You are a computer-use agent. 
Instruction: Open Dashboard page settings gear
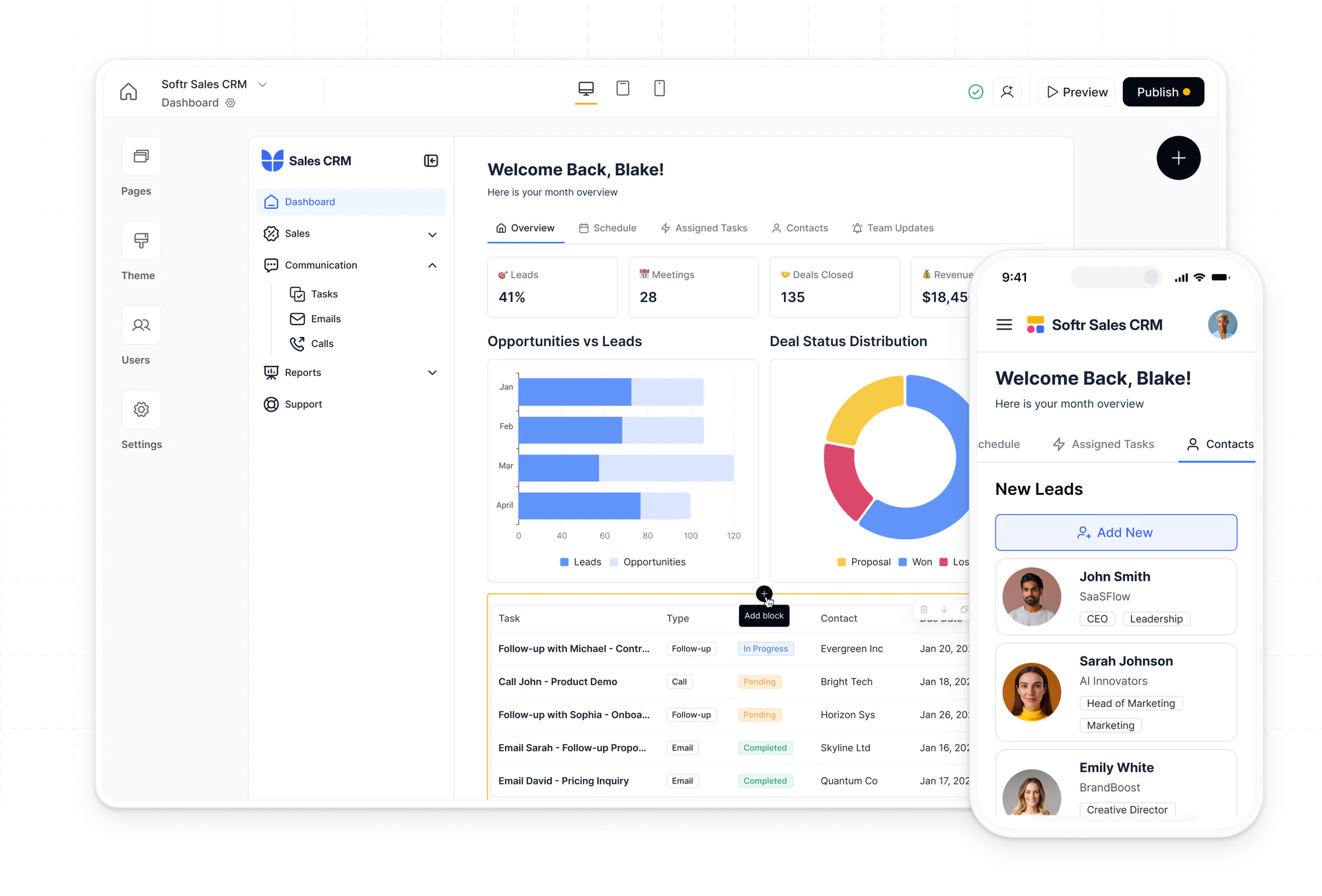click(x=231, y=103)
